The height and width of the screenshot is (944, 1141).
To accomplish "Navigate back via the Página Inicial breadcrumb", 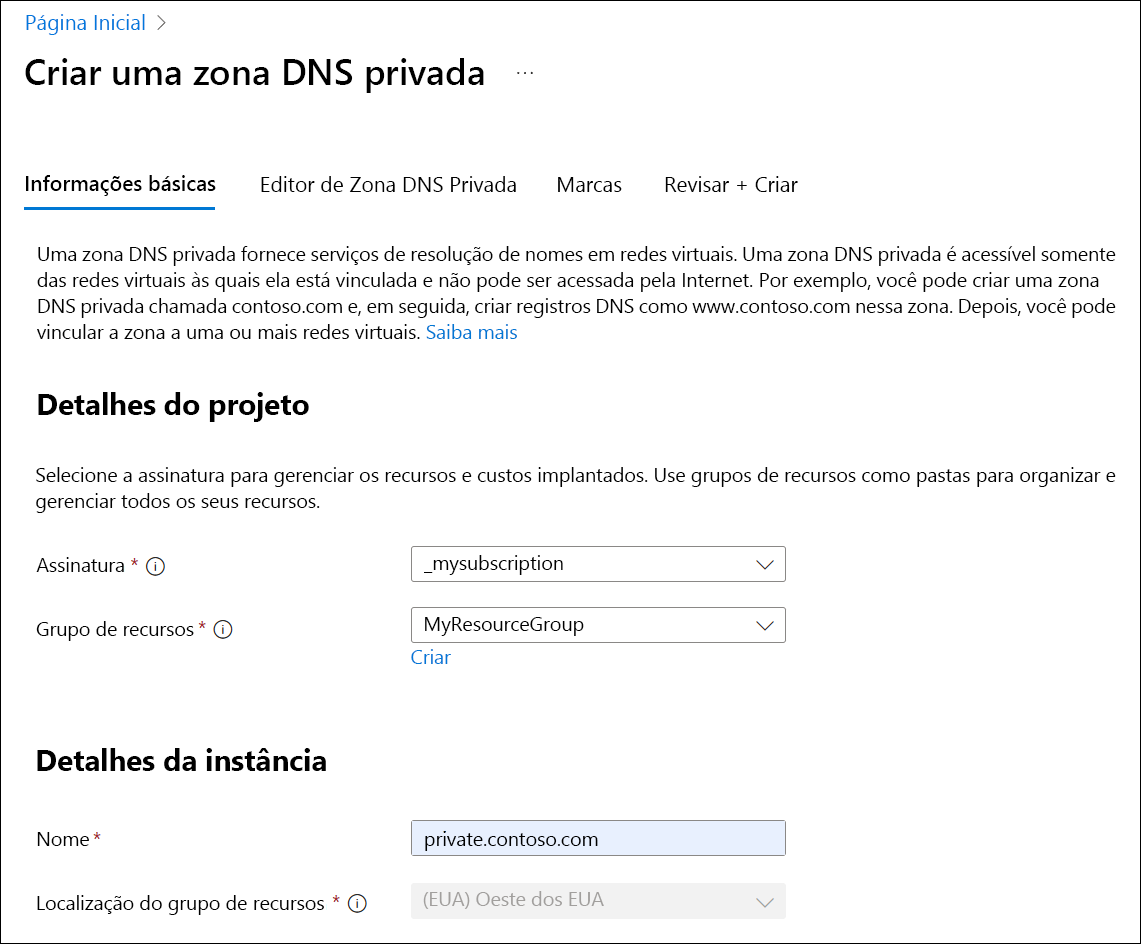I will [x=83, y=21].
